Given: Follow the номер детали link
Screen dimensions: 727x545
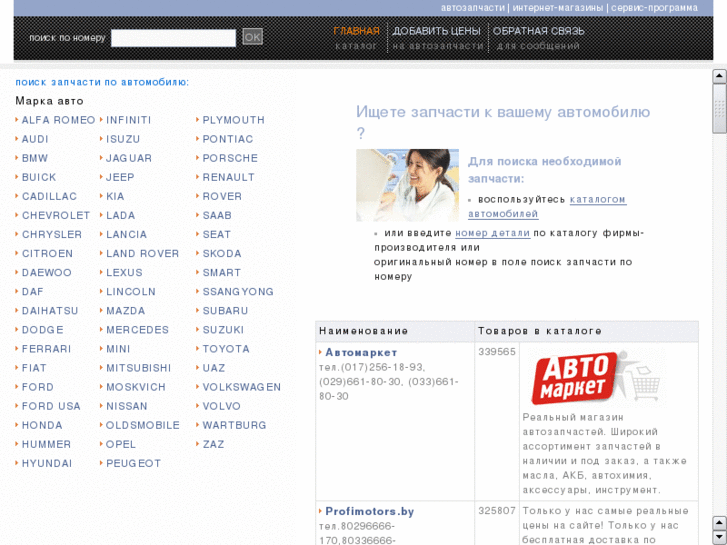Looking at the screenshot, I should (x=492, y=233).
